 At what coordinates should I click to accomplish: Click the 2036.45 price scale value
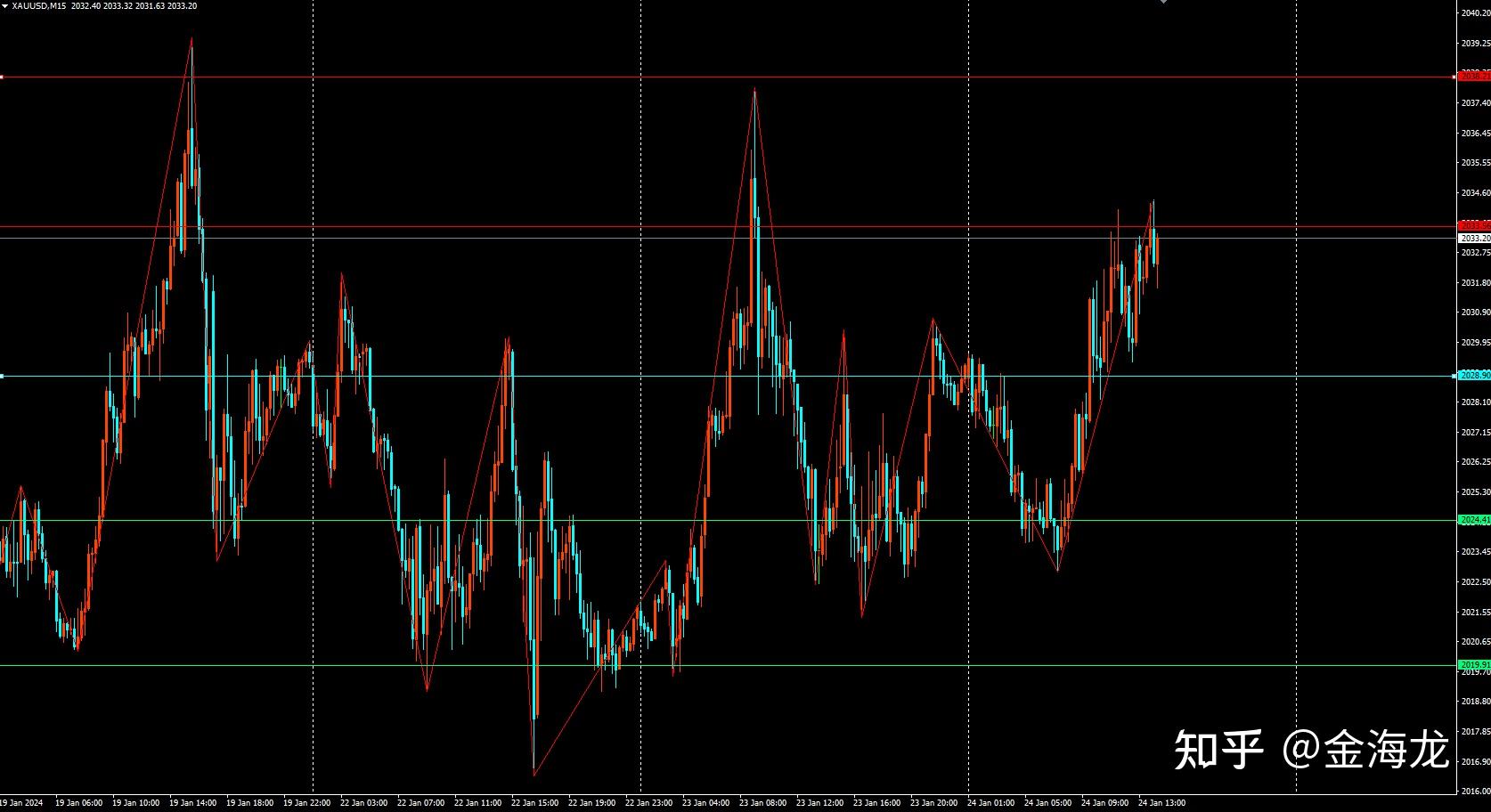(x=1476, y=134)
